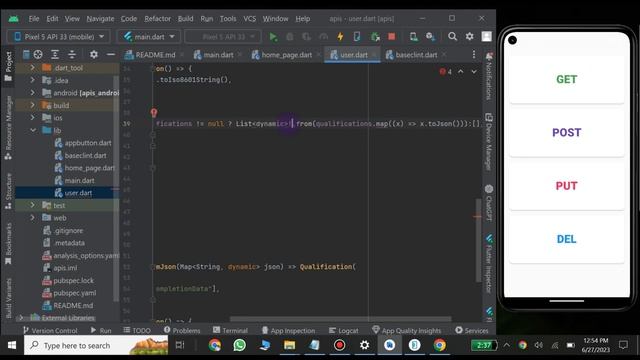Screen dimensions: 640x360
Task: Expand the build folder
Action: (x=33, y=105)
